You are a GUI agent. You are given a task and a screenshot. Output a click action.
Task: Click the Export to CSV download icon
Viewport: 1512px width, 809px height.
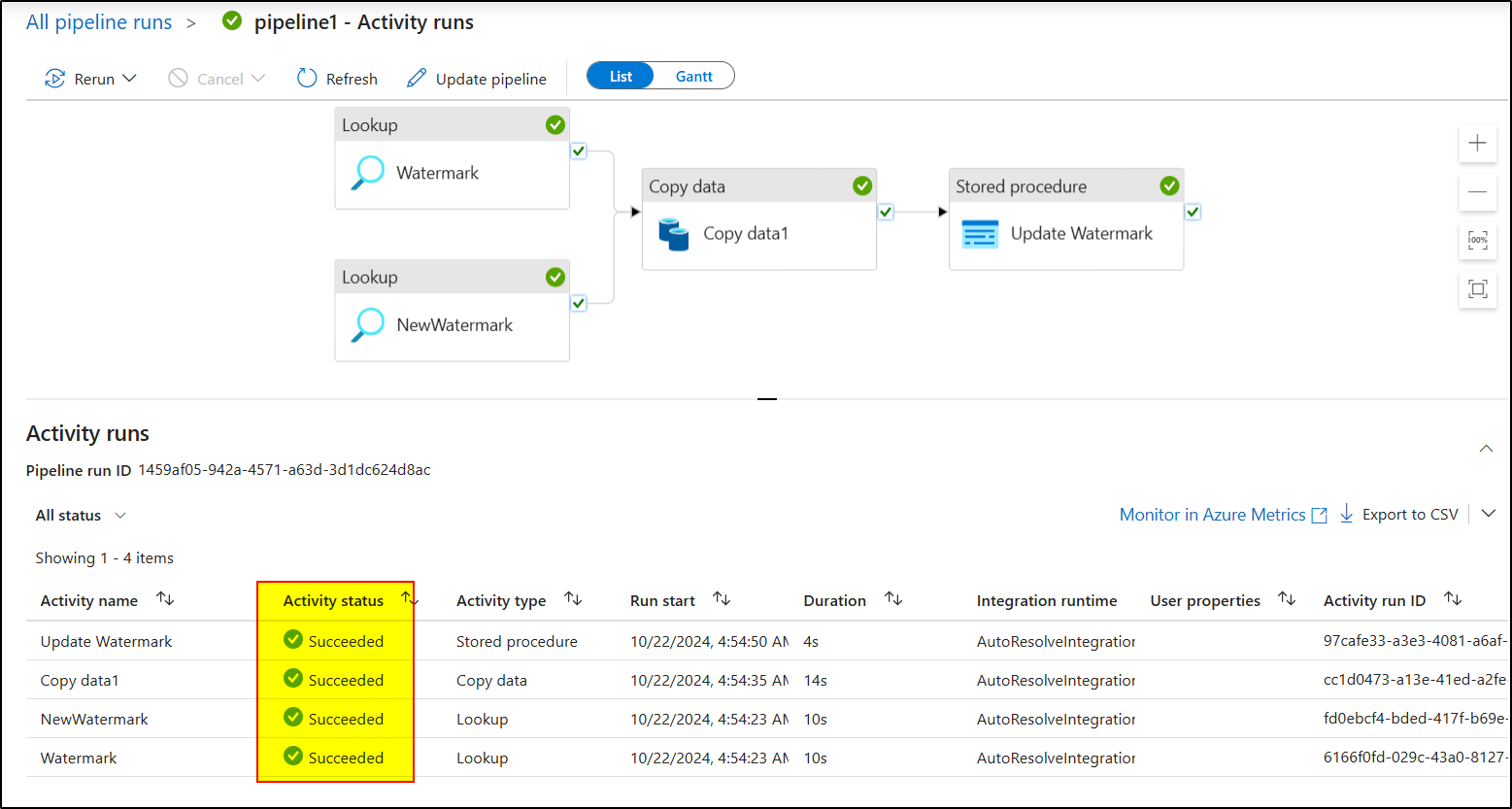tap(1347, 515)
